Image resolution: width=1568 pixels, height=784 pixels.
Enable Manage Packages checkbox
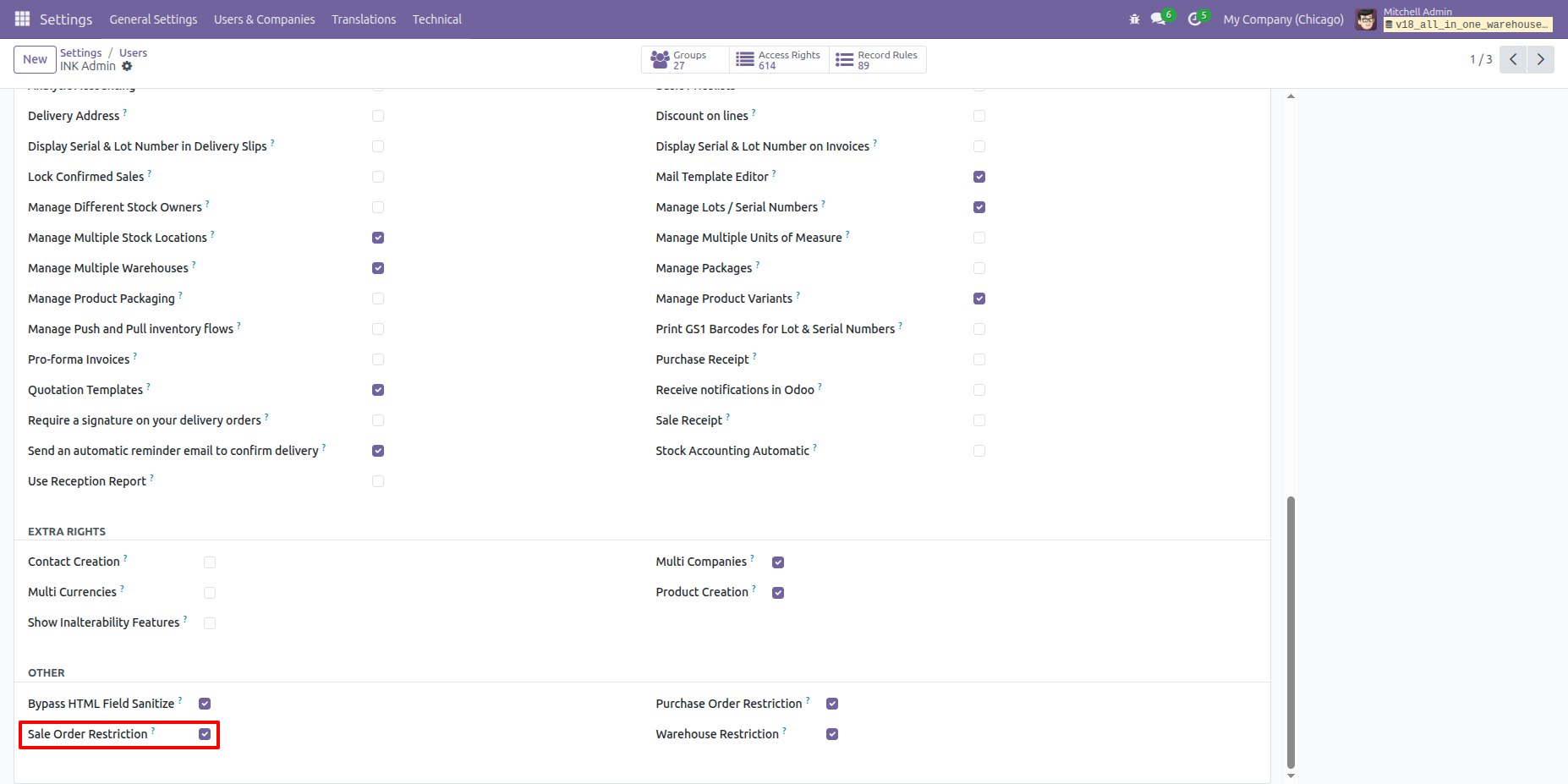979,268
